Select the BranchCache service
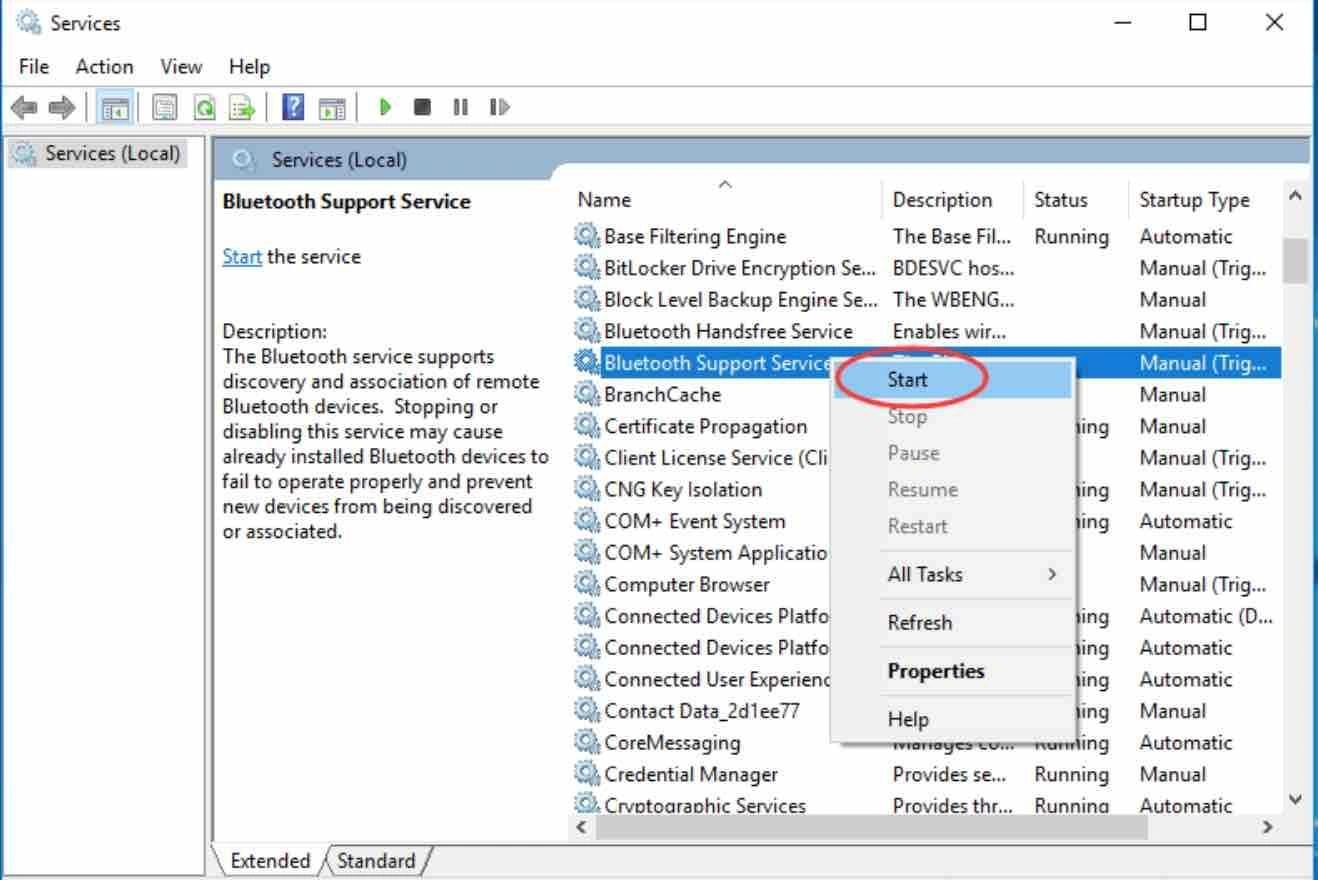This screenshot has width=1318, height=880. point(662,395)
